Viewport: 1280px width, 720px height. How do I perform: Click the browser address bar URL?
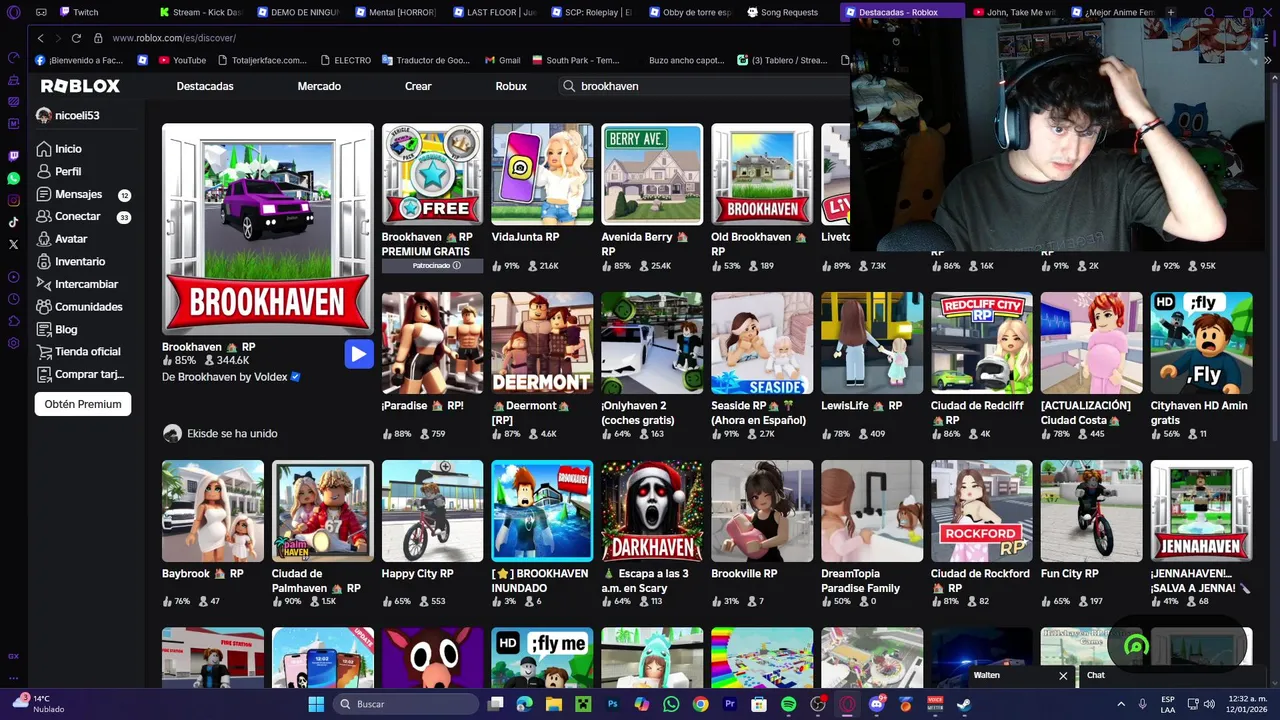tap(174, 38)
